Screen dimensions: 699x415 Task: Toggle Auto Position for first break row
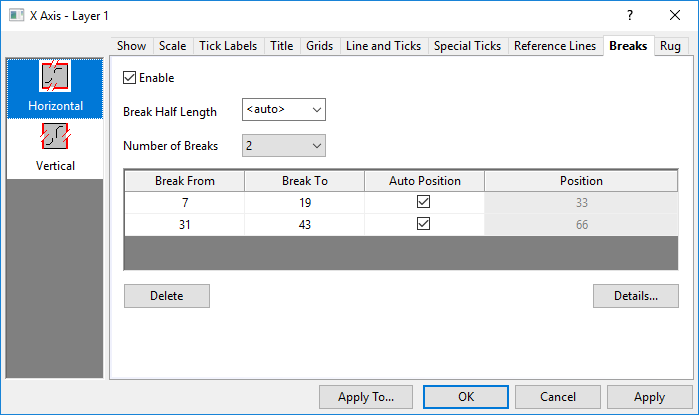pyautogui.click(x=423, y=201)
